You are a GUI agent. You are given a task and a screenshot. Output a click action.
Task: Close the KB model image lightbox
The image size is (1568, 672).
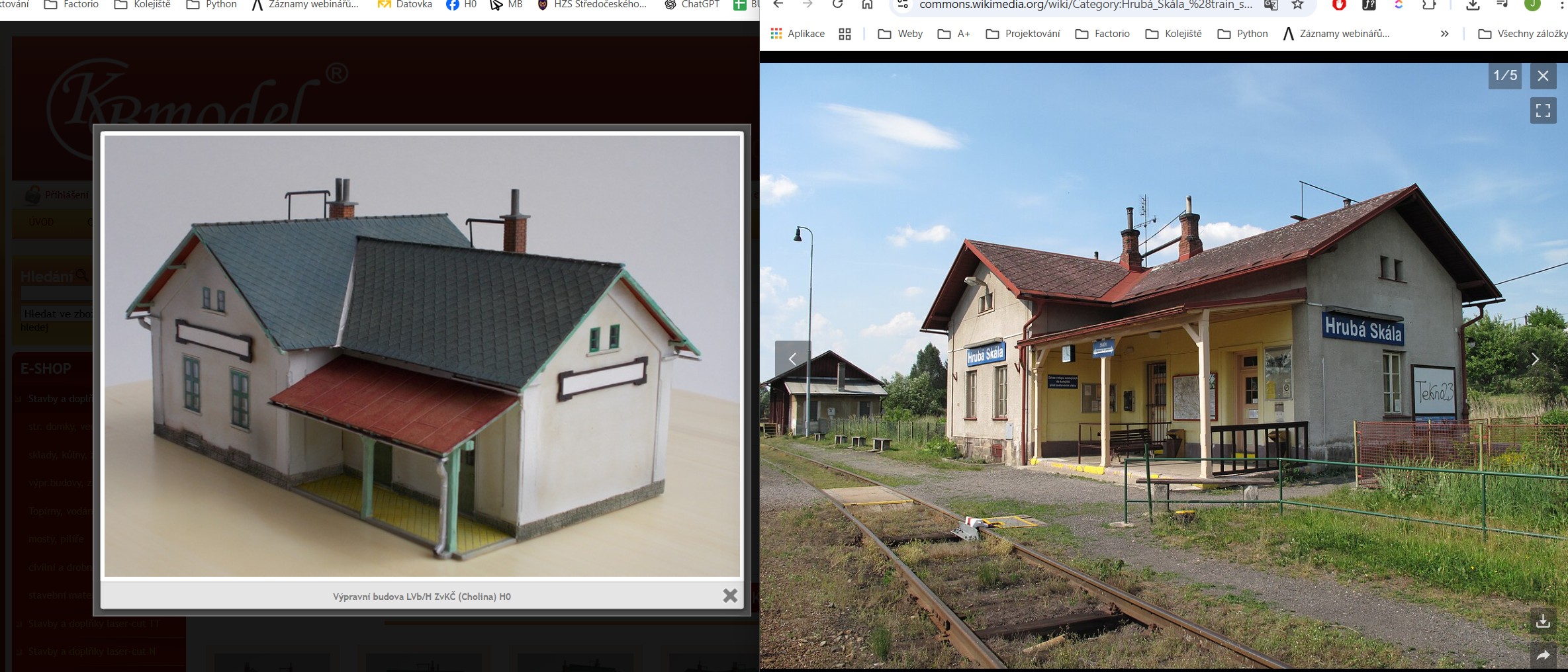tap(729, 596)
